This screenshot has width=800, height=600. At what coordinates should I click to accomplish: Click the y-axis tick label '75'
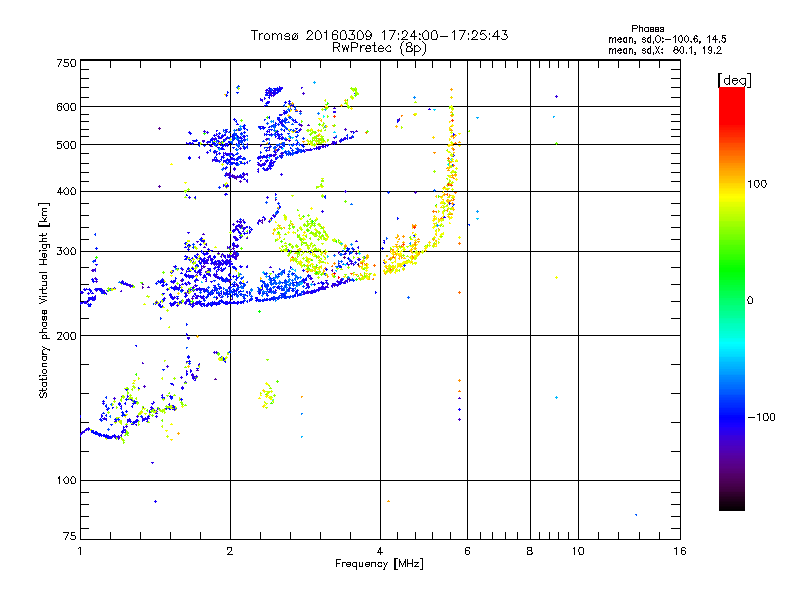[x=70, y=536]
